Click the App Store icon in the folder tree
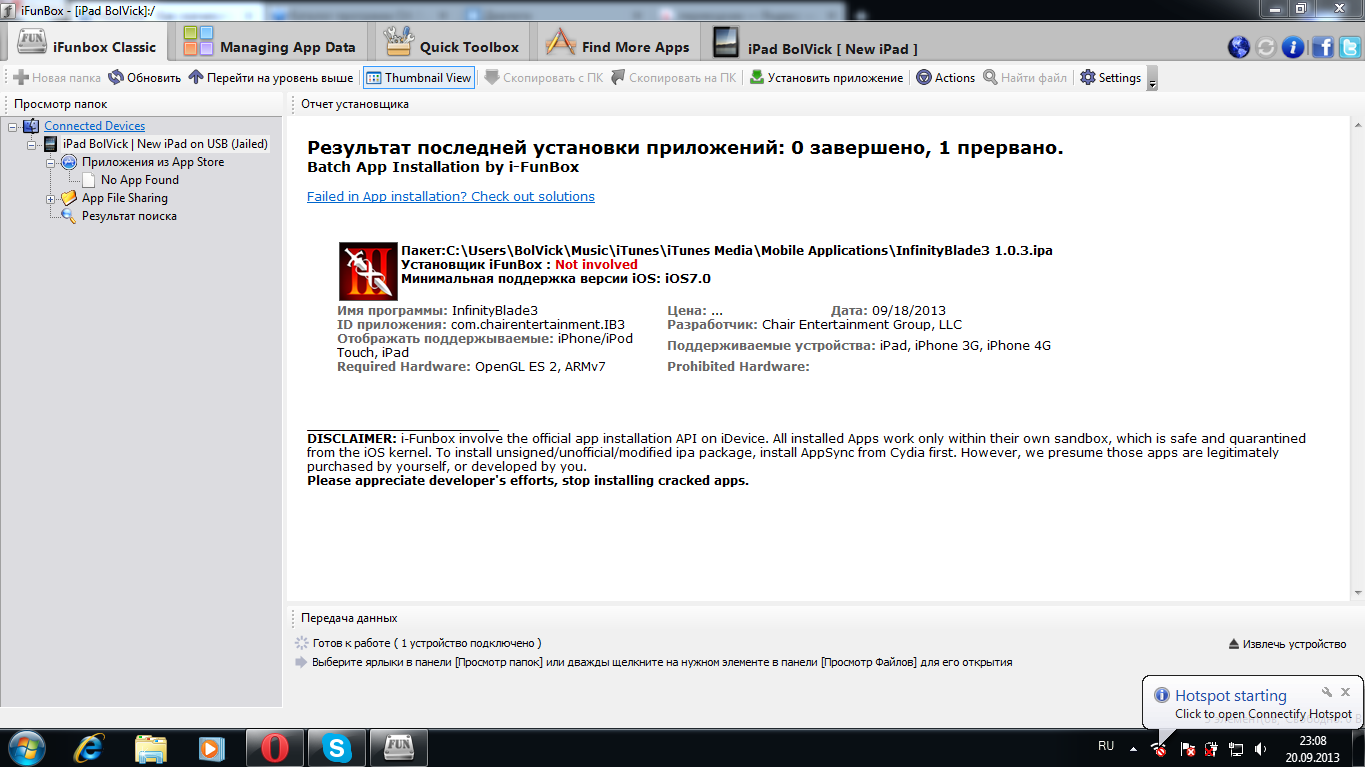The height and width of the screenshot is (767, 1365). (69, 162)
